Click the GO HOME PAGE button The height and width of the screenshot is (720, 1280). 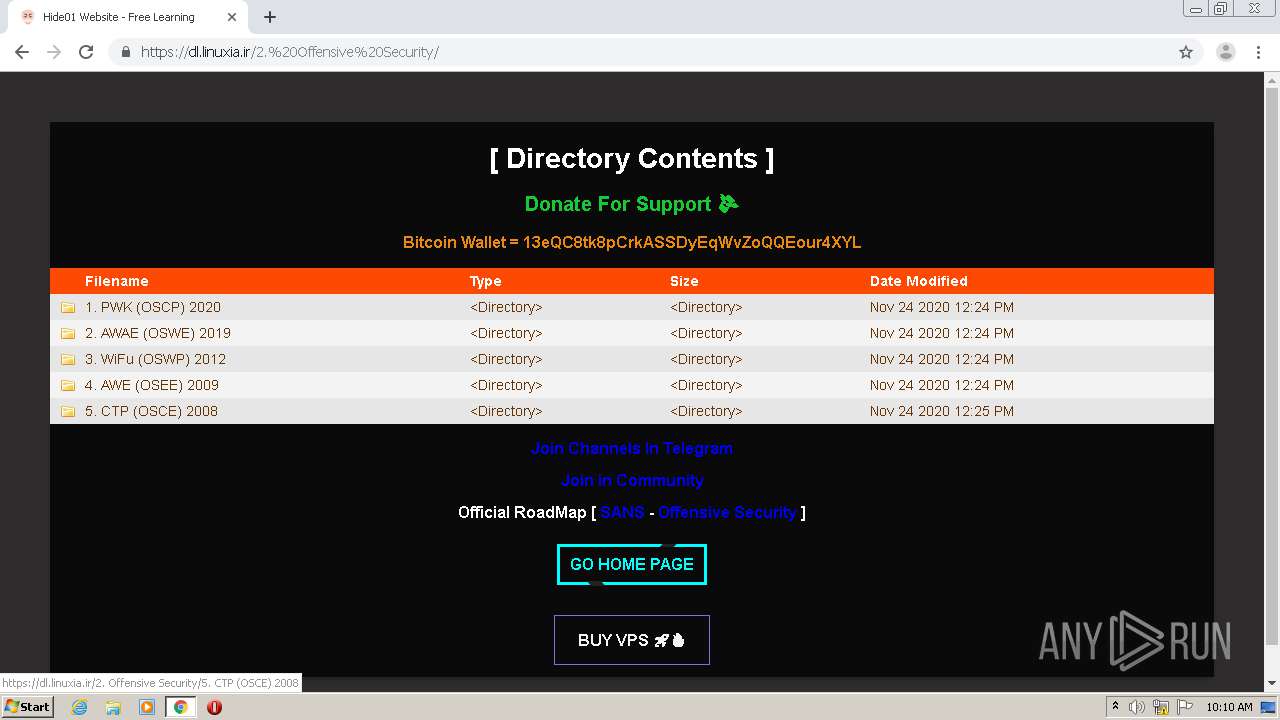coord(632,564)
